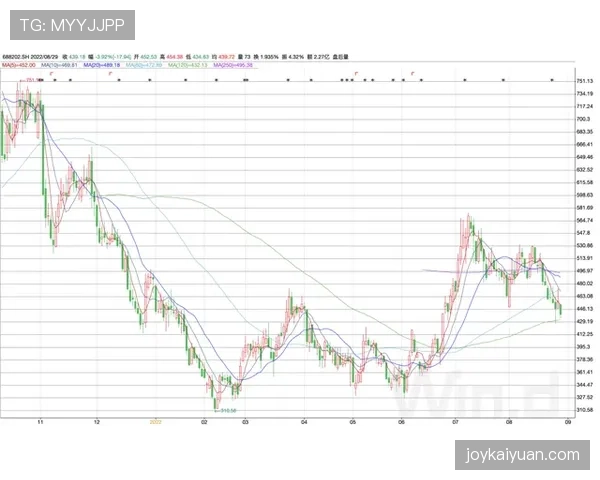The image size is (600, 480).
Task: Click price axis label 344.47
Action: tap(584, 384)
